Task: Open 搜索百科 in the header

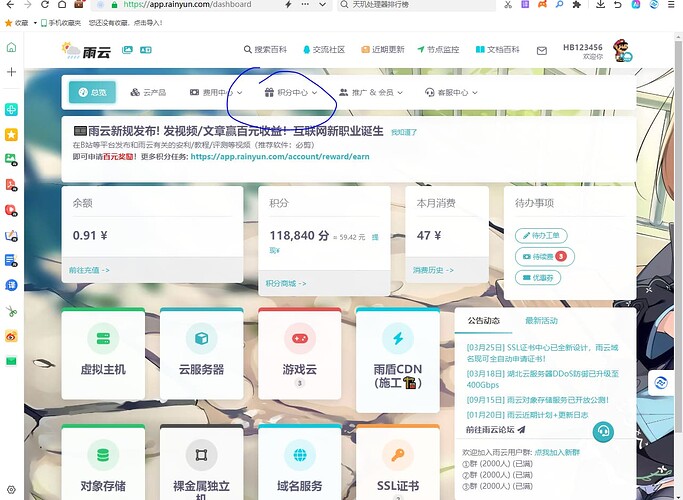Action: pyautogui.click(x=265, y=50)
